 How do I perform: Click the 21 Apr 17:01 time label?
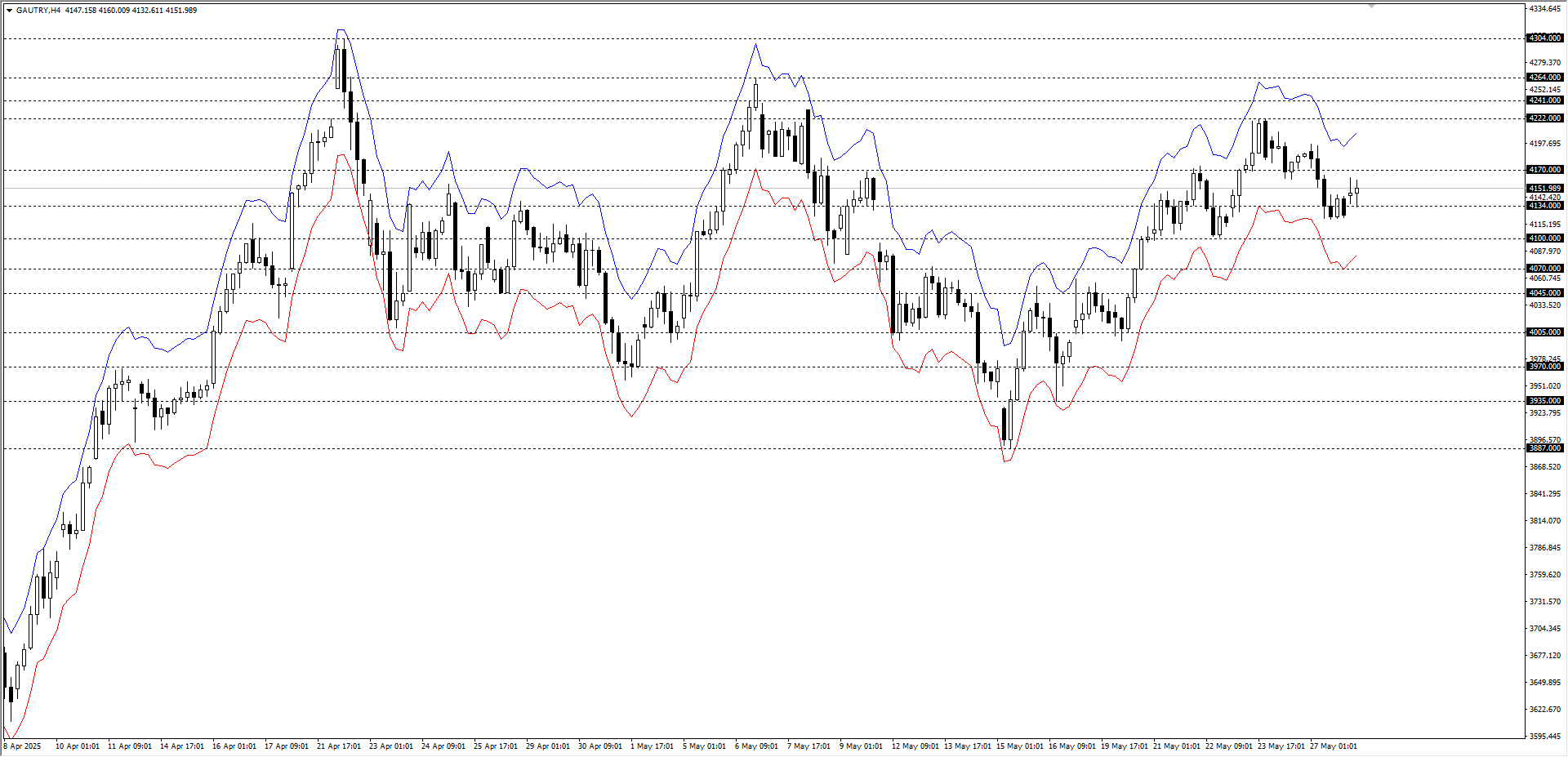[x=339, y=746]
